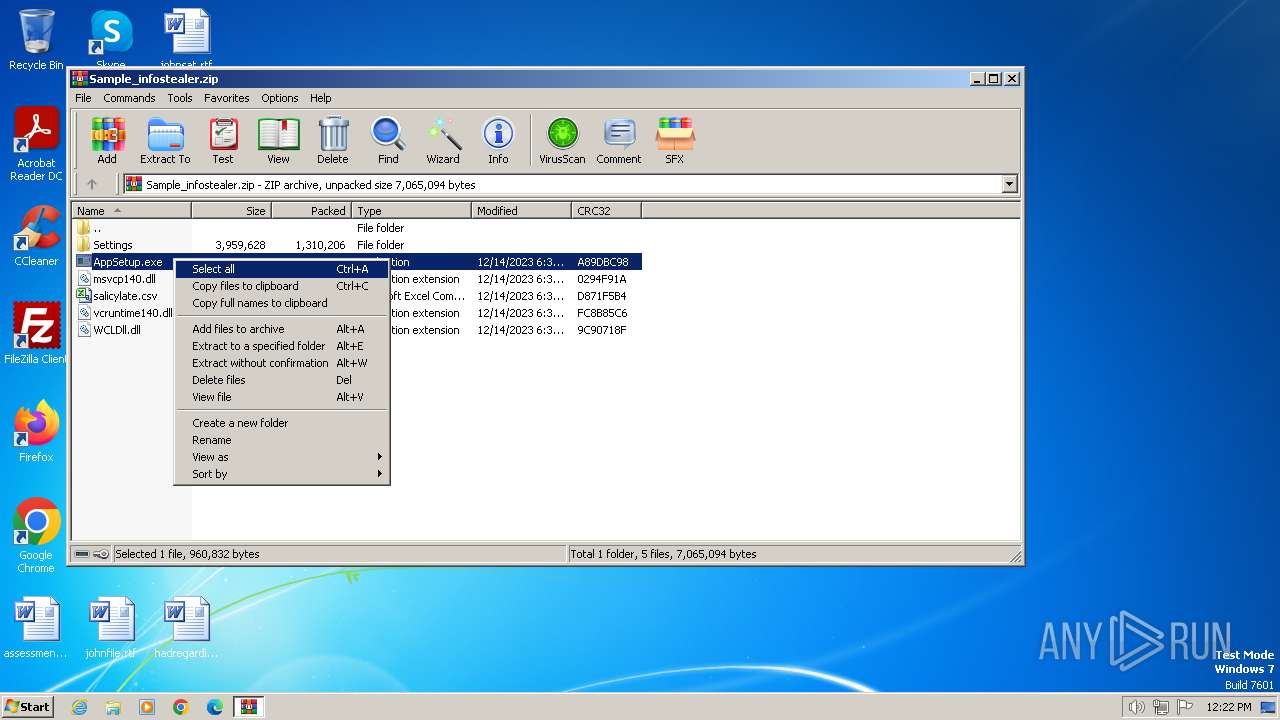Viewport: 1280px width, 720px height.
Task: Choose Delete files in context menu
Action: [x=282, y=380]
